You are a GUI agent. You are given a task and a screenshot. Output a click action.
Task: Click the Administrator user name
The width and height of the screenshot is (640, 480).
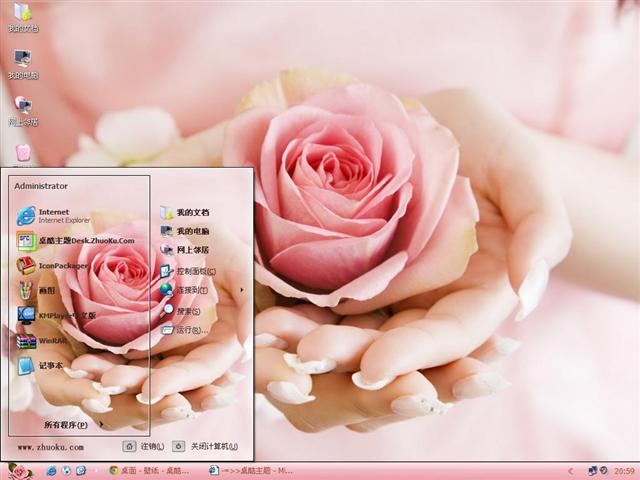(x=41, y=186)
